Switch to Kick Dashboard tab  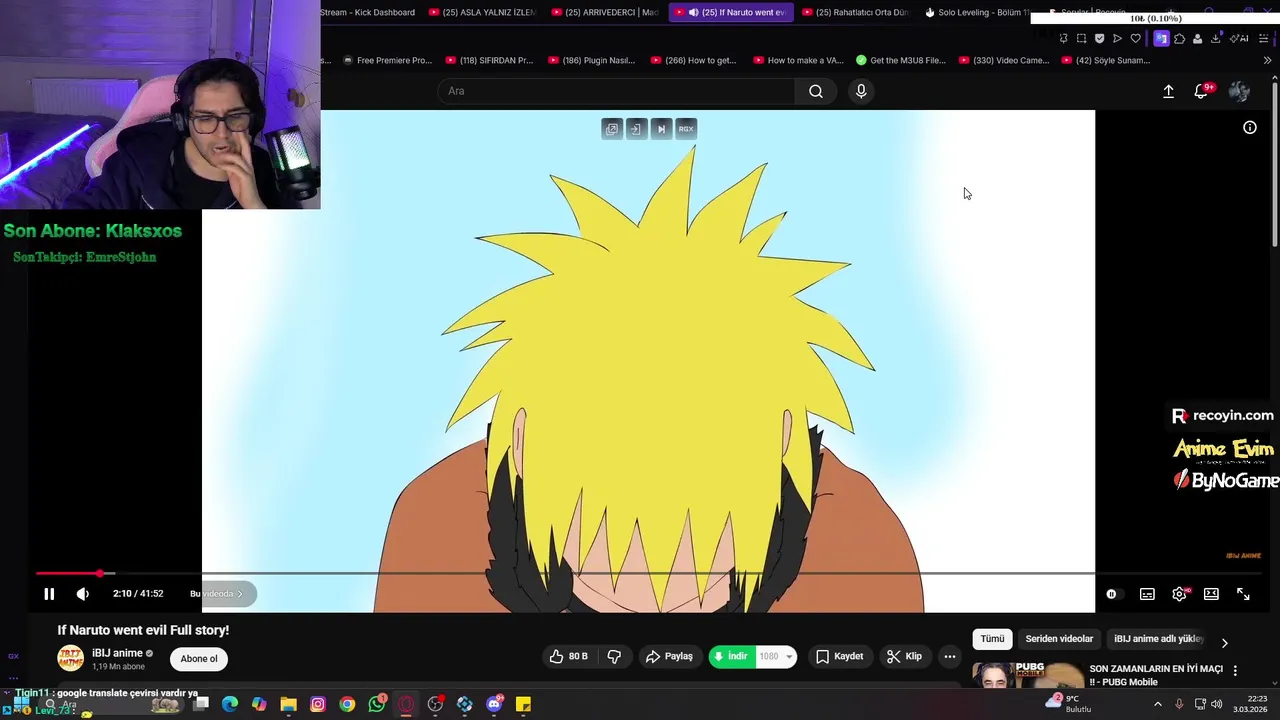(368, 12)
